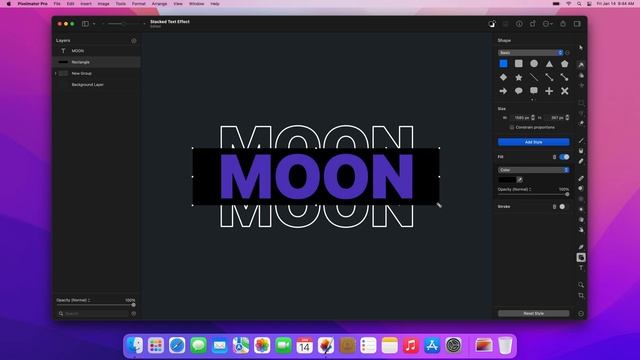Open the Arrange menu

tap(159, 4)
